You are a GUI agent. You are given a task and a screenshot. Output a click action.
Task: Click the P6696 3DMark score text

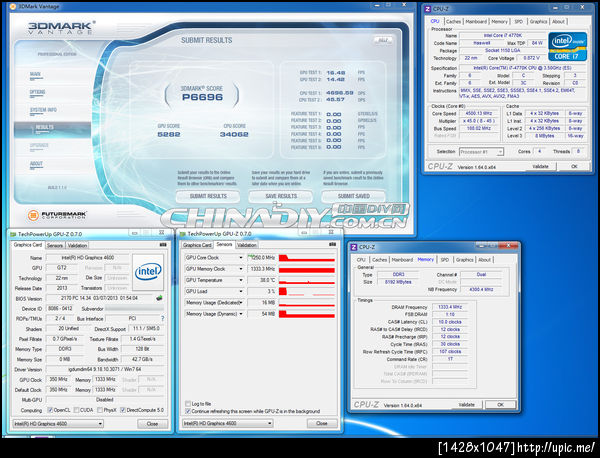202,97
